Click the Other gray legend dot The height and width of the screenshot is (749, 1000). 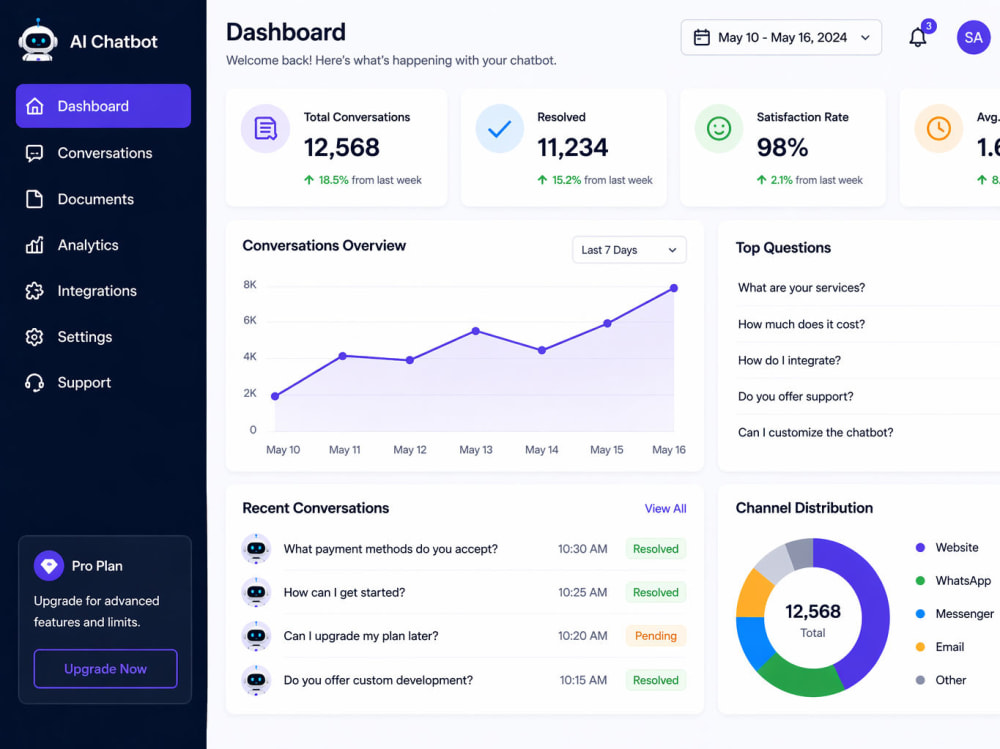coord(920,680)
